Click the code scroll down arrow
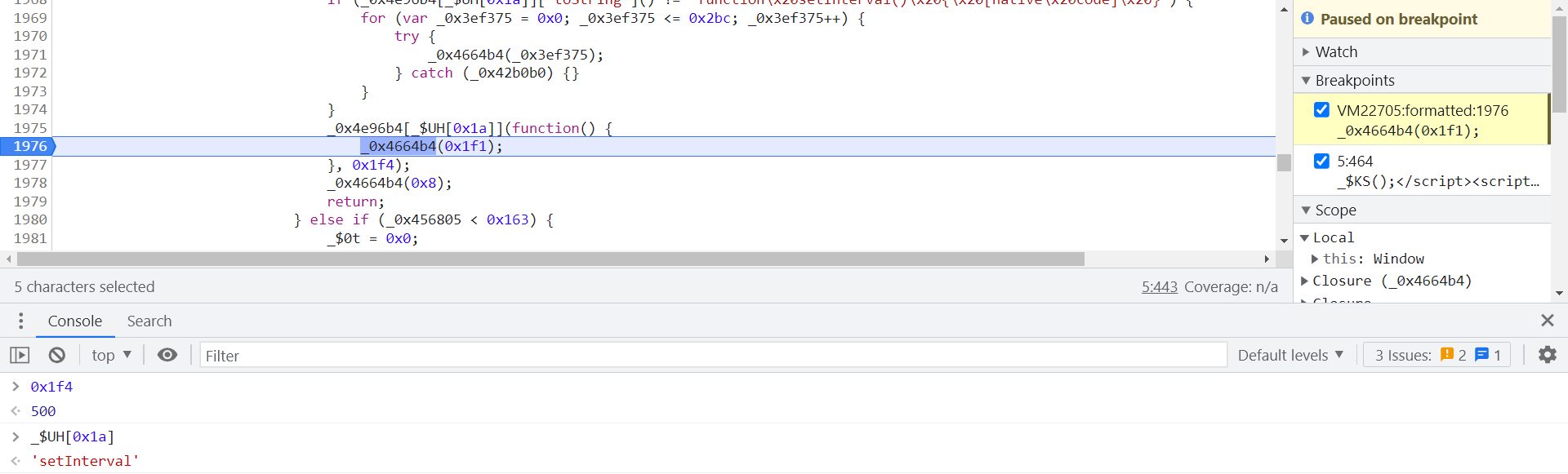This screenshot has height=474, width=1568. pos(1284,241)
